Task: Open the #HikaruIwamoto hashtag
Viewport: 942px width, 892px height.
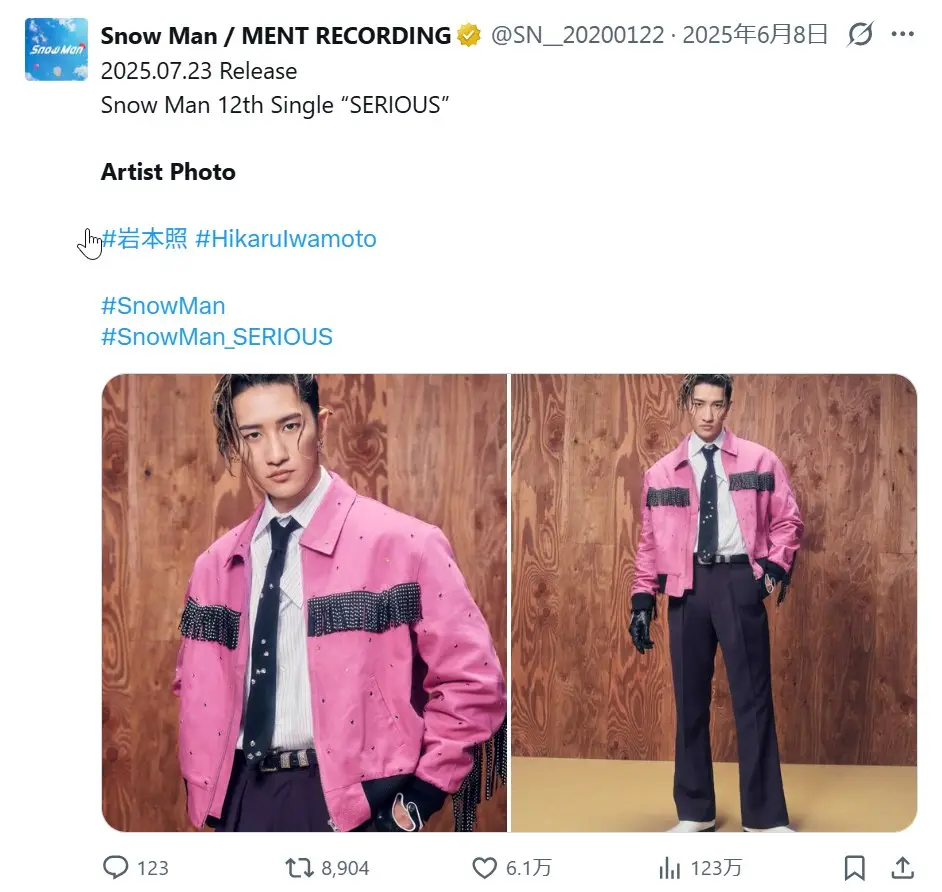Action: (x=286, y=239)
